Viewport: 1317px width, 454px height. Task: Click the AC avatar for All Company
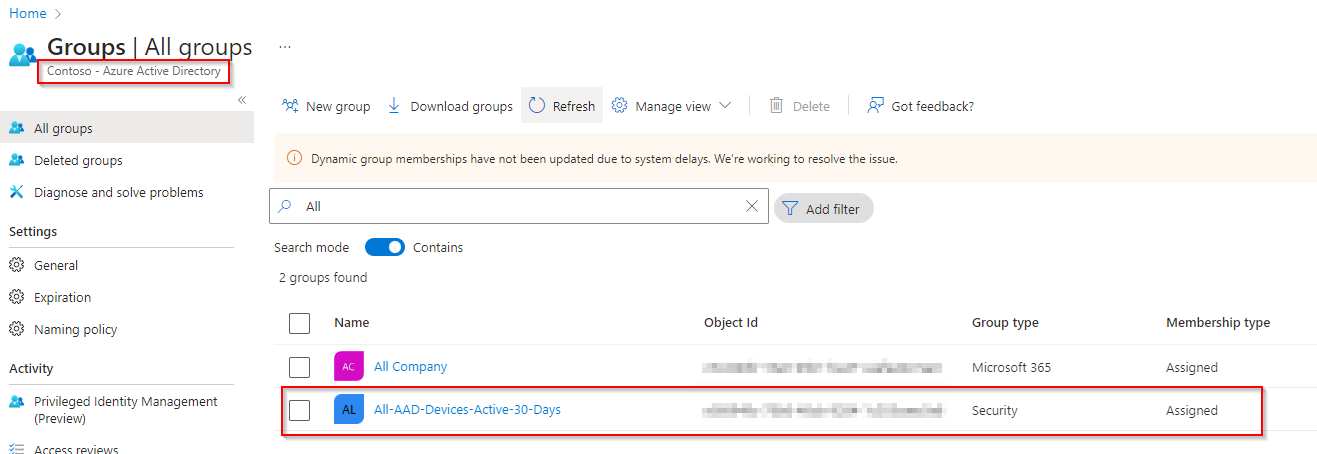[x=348, y=367]
